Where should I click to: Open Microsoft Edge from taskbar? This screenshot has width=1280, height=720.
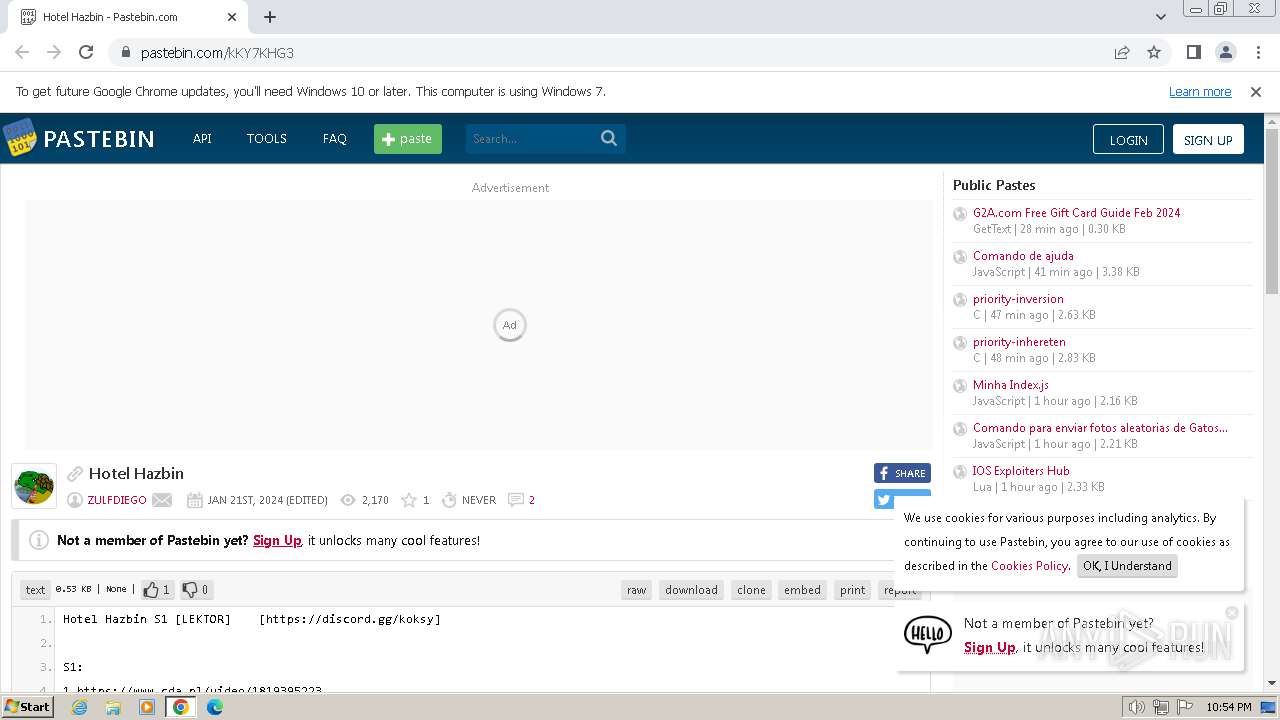point(215,707)
